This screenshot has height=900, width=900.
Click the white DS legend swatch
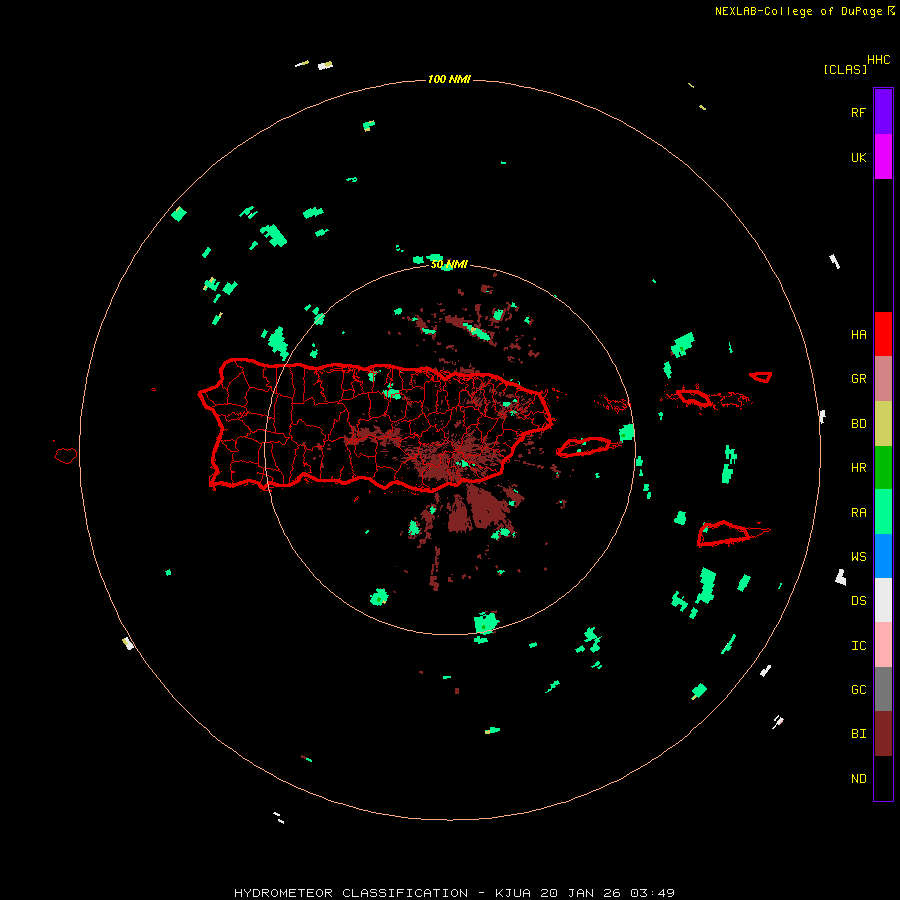(x=883, y=600)
